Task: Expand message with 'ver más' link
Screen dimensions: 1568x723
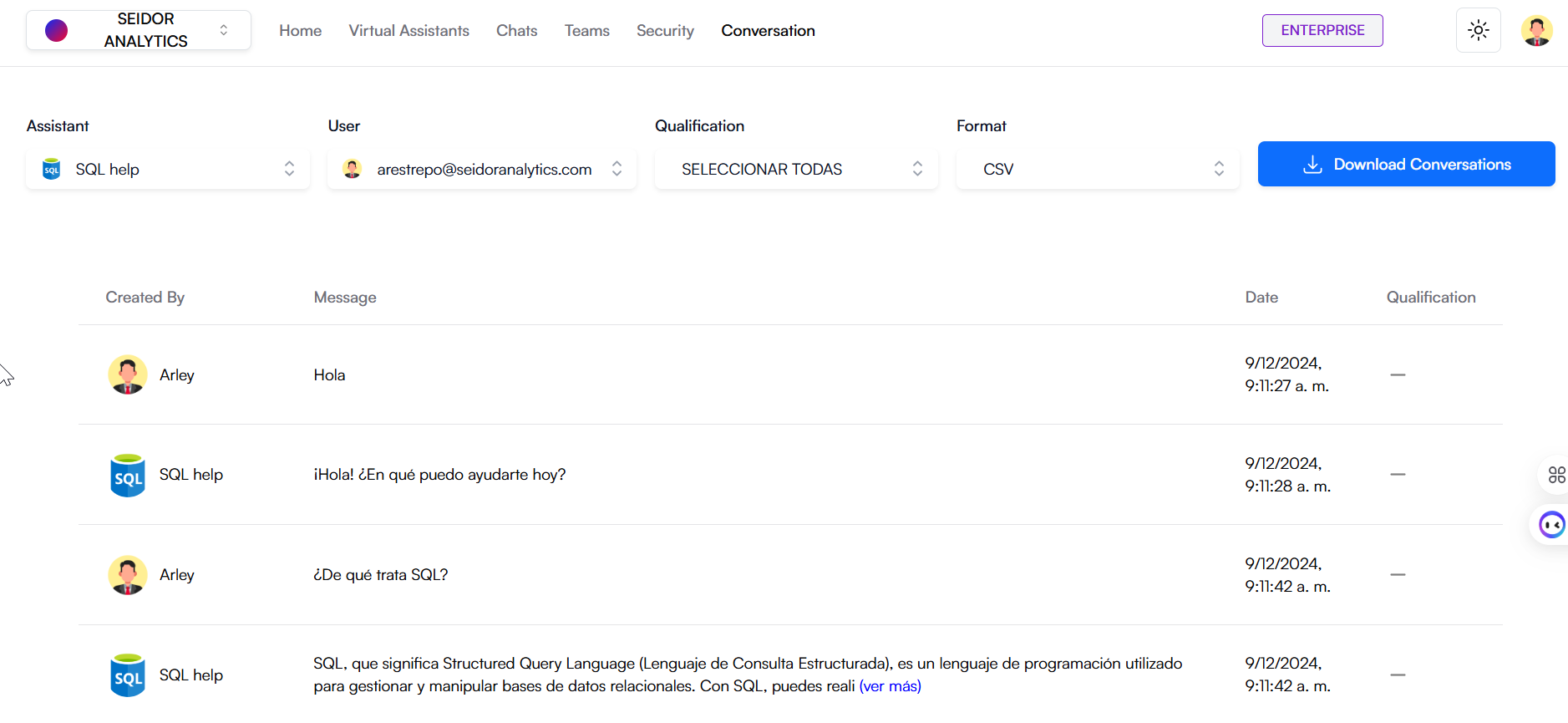Action: click(x=890, y=686)
